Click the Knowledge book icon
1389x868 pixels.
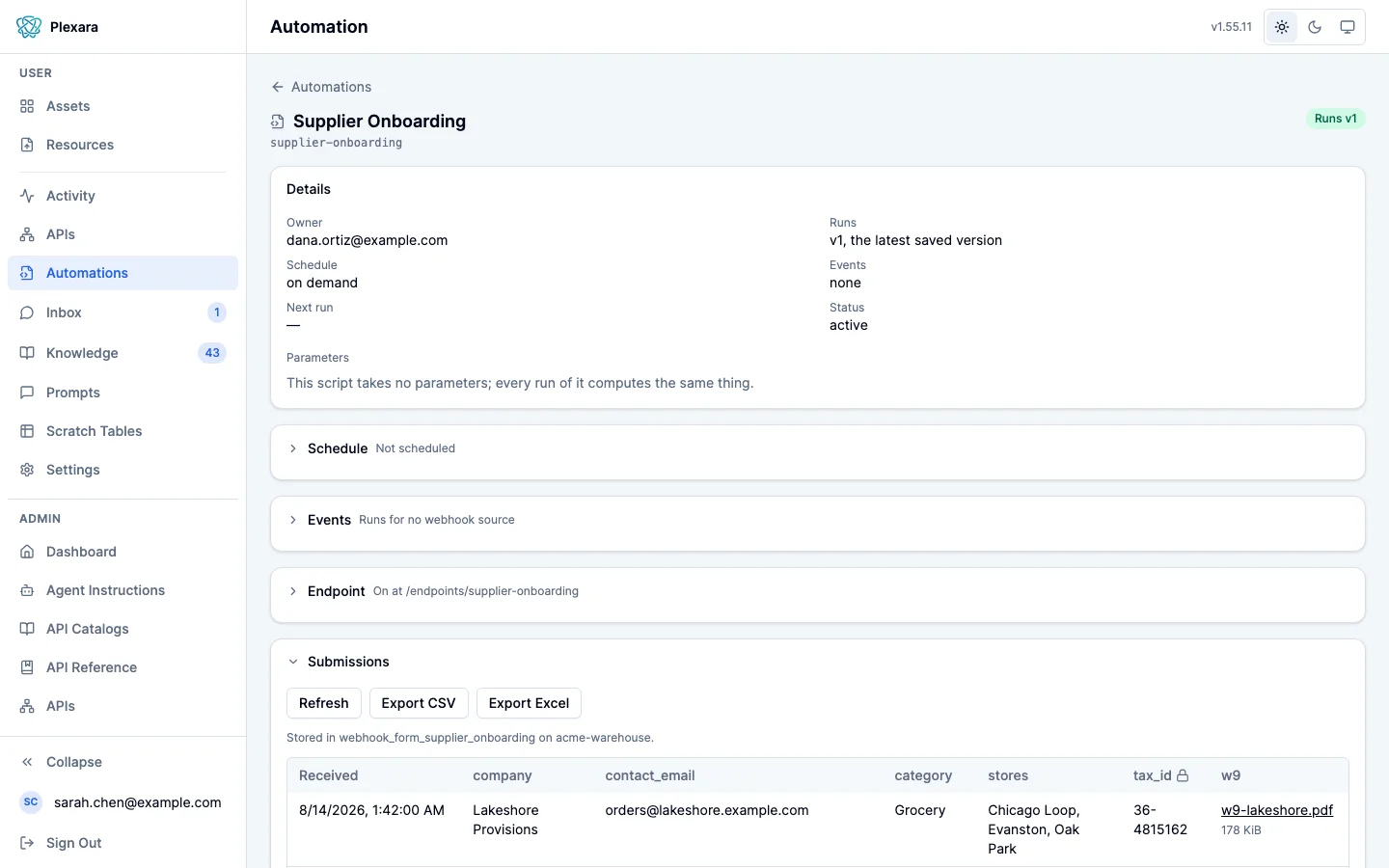pos(27,353)
